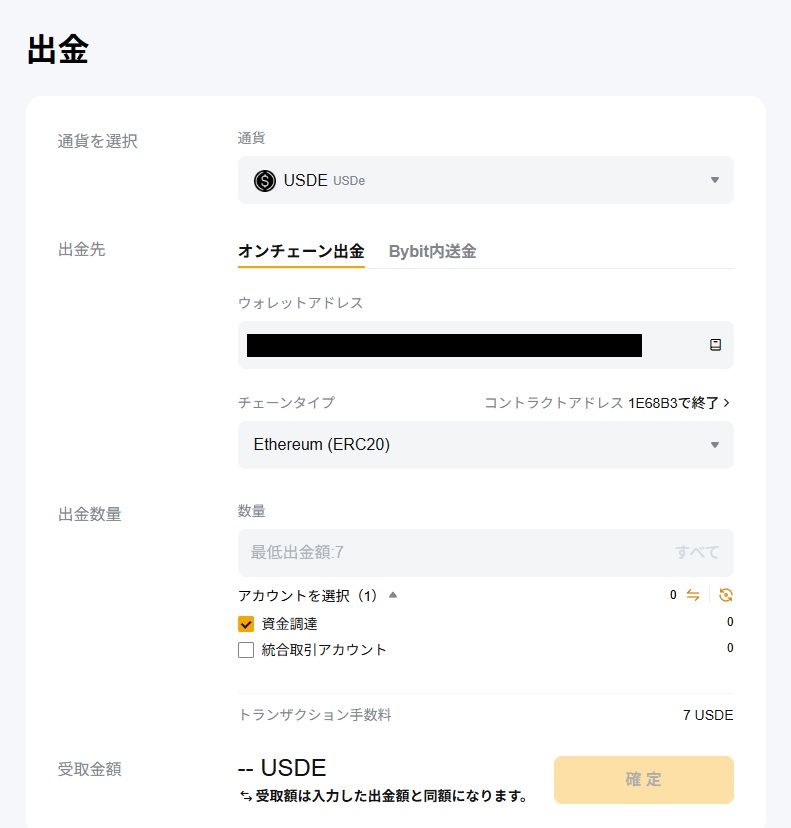Image resolution: width=791 pixels, height=828 pixels.
Task: Click the balance refresh icon beside transfer arrows
Action: (x=726, y=595)
